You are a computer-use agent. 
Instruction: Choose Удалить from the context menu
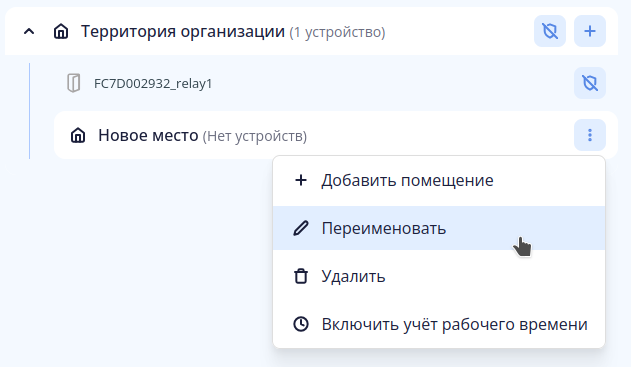pos(439,276)
